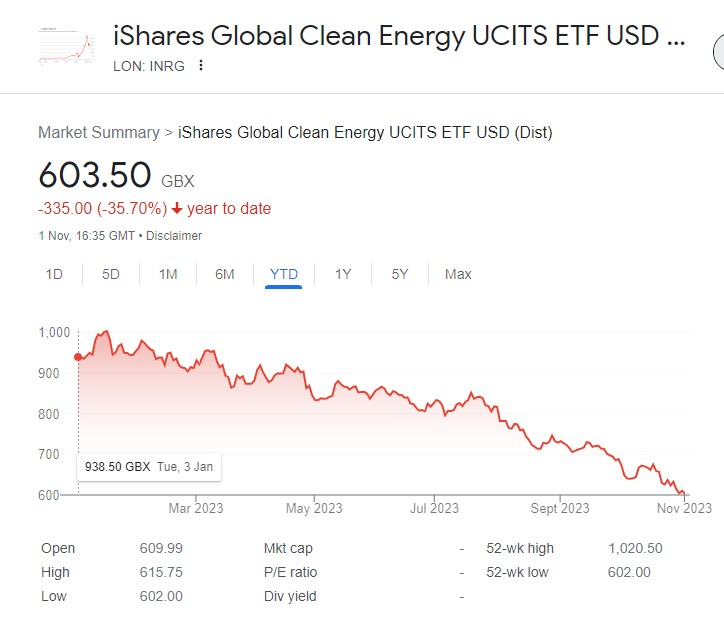Open the Disclaimer link

[176, 236]
